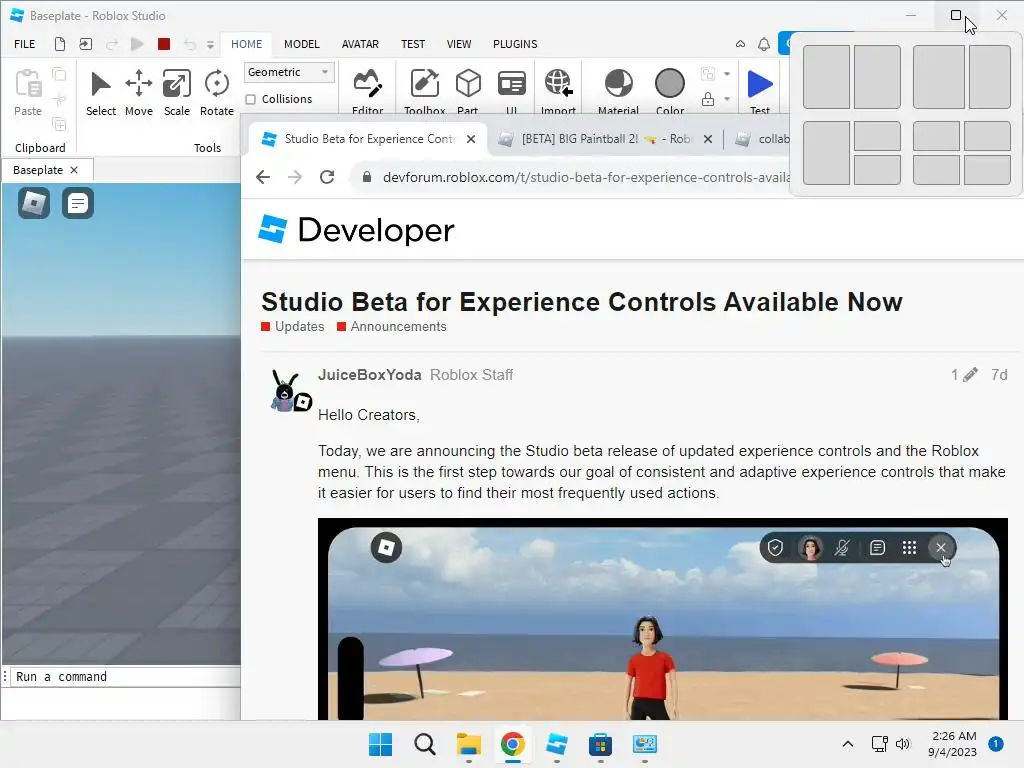Reload the devforum page
Viewport: 1024px width, 768px height.
click(x=327, y=177)
